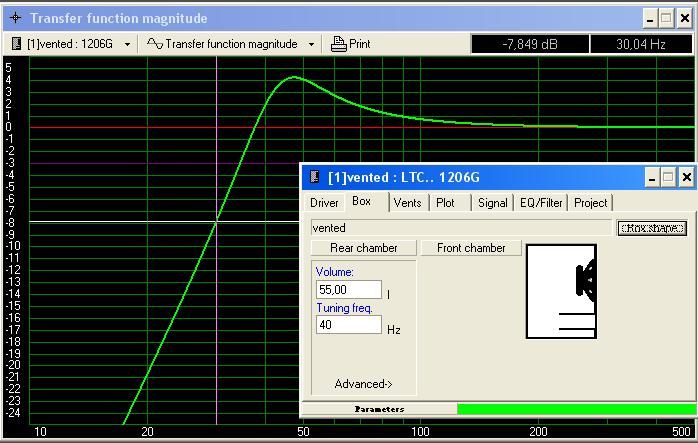Open the vented:1206G project dropdown arrow
The height and width of the screenshot is (443, 698).
pyautogui.click(x=127, y=44)
